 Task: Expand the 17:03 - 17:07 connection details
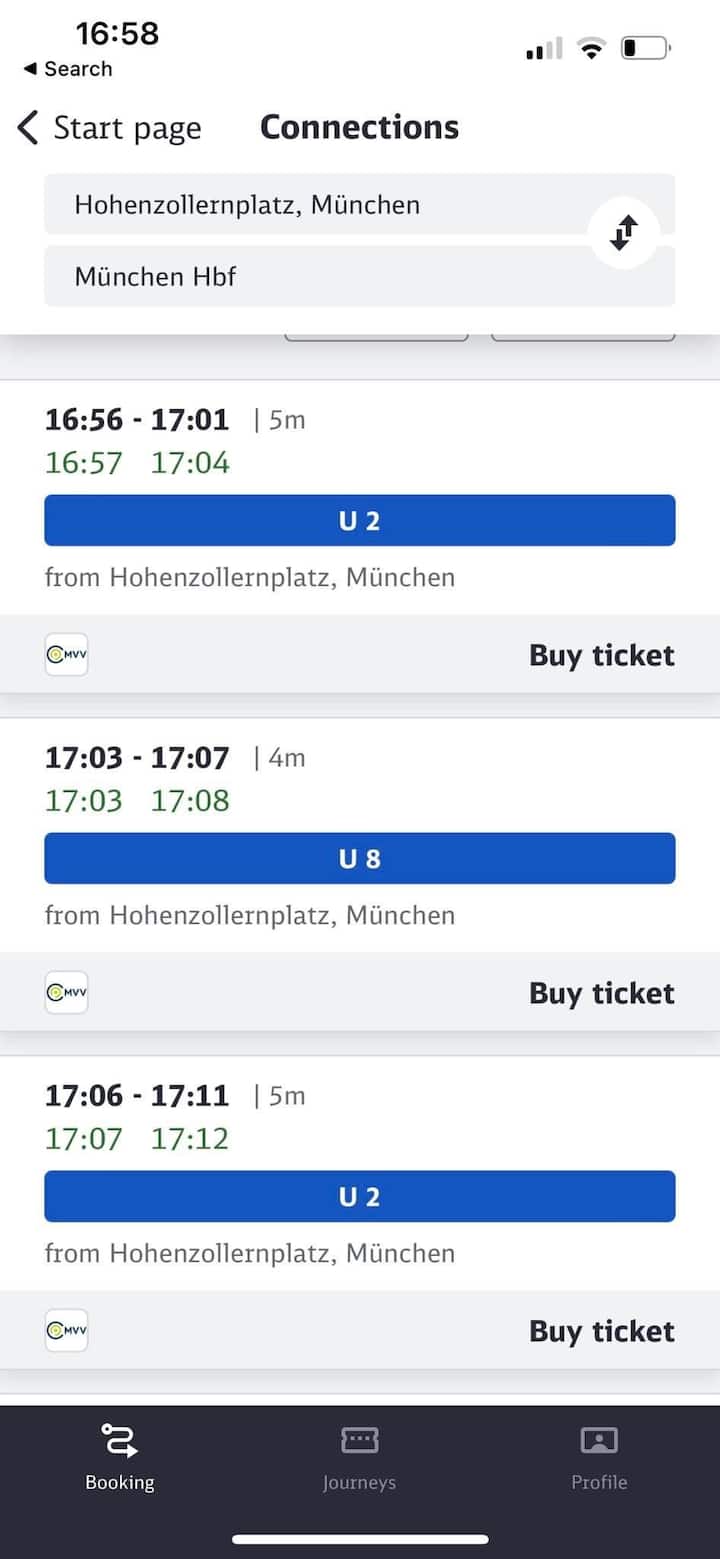137,758
